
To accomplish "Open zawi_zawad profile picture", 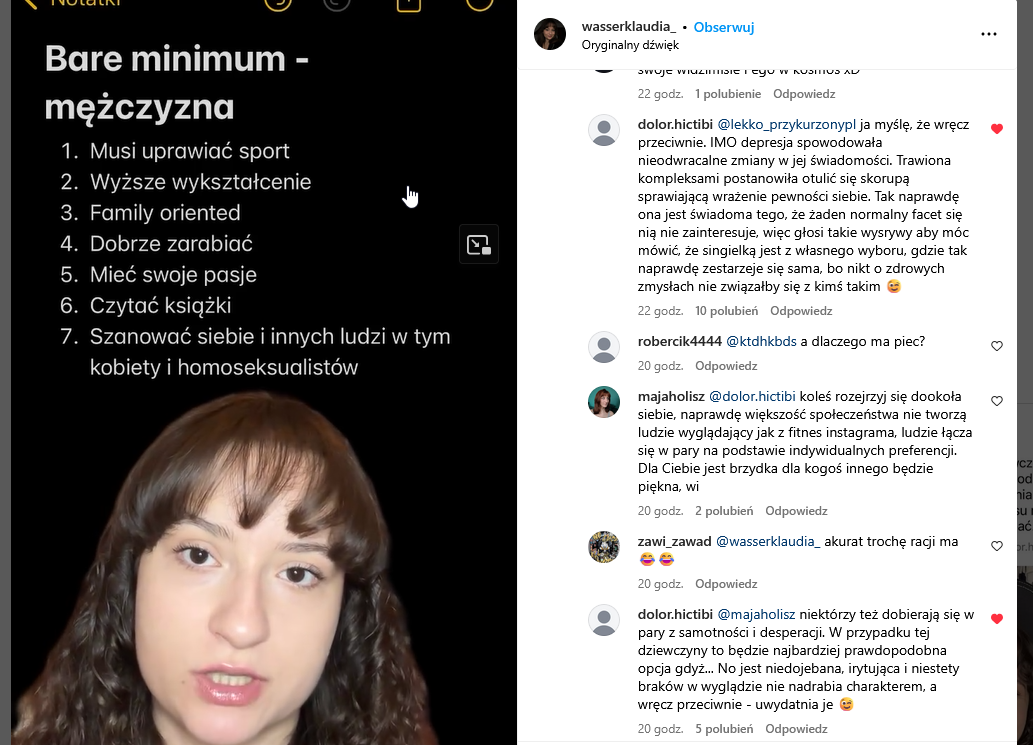I will click(603, 547).
